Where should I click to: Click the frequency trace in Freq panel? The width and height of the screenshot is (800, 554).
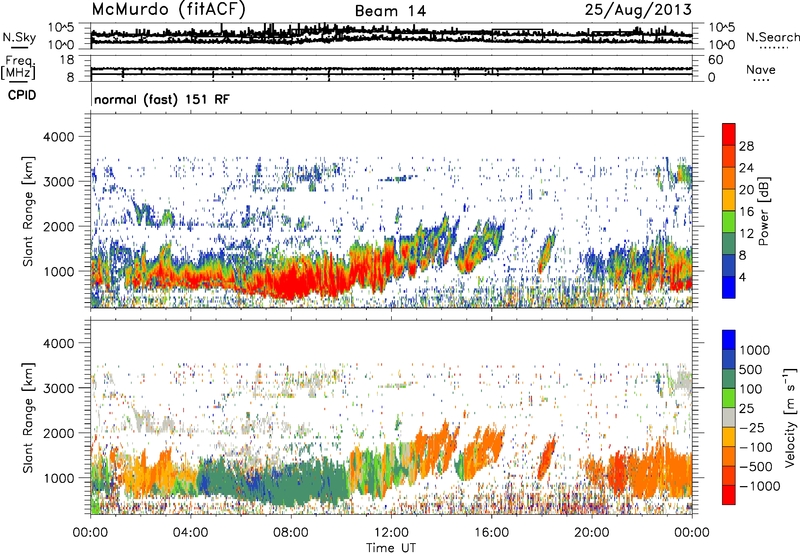391,68
